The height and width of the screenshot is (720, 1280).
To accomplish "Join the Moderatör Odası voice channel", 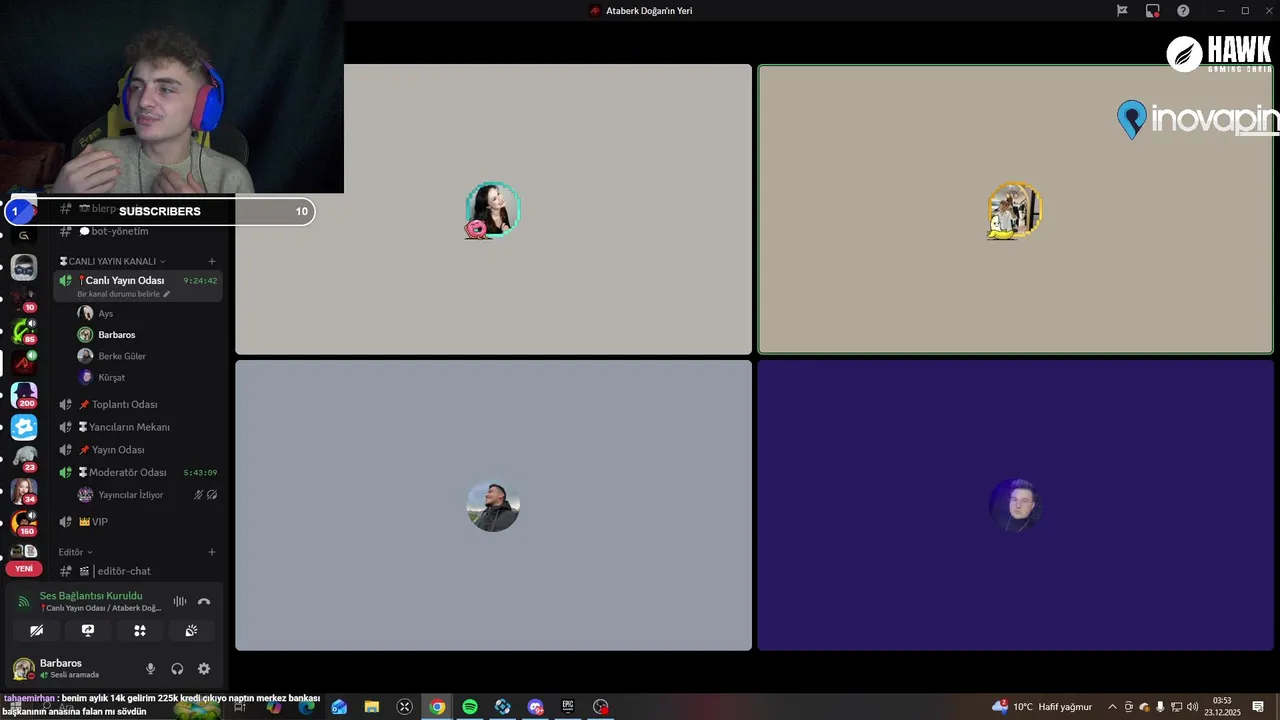I will (x=138, y=472).
